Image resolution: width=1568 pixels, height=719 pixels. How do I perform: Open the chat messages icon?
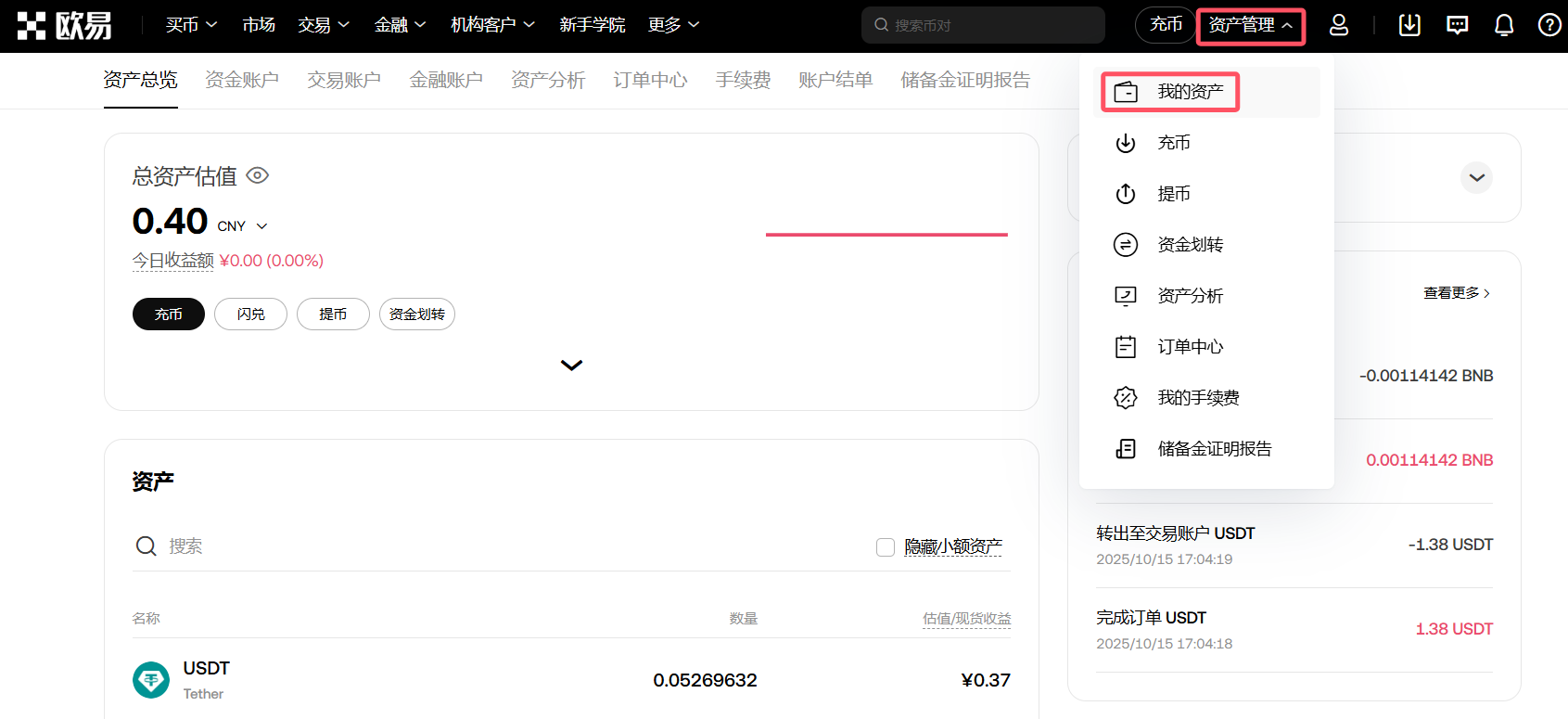click(x=1457, y=25)
